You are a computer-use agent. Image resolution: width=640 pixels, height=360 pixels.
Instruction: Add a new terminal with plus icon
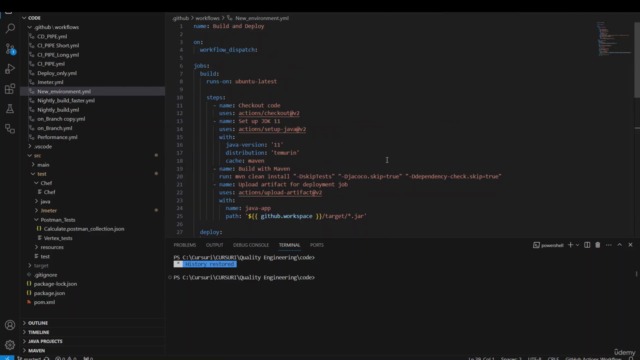coord(570,245)
